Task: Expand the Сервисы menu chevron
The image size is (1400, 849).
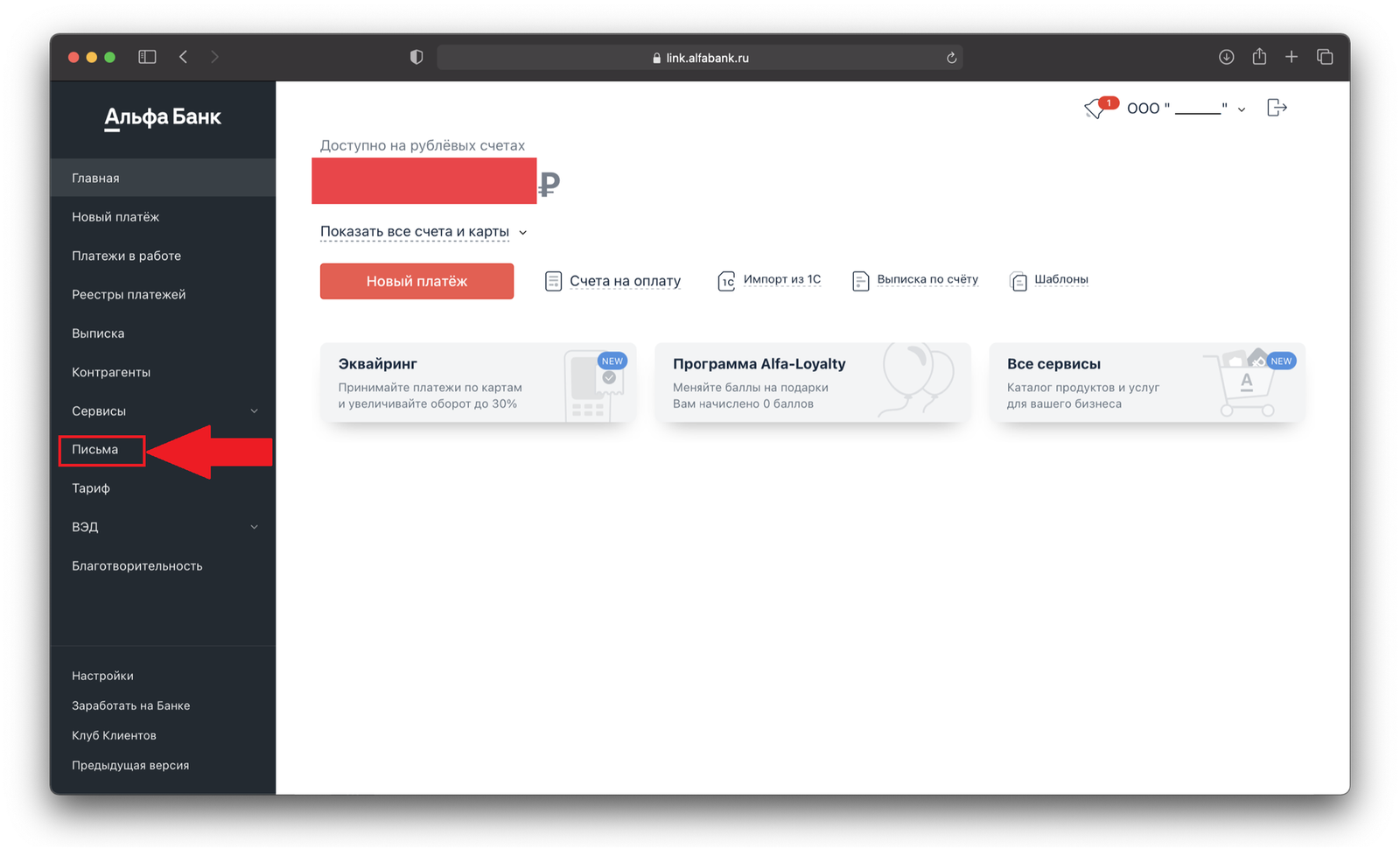Action: 255,410
